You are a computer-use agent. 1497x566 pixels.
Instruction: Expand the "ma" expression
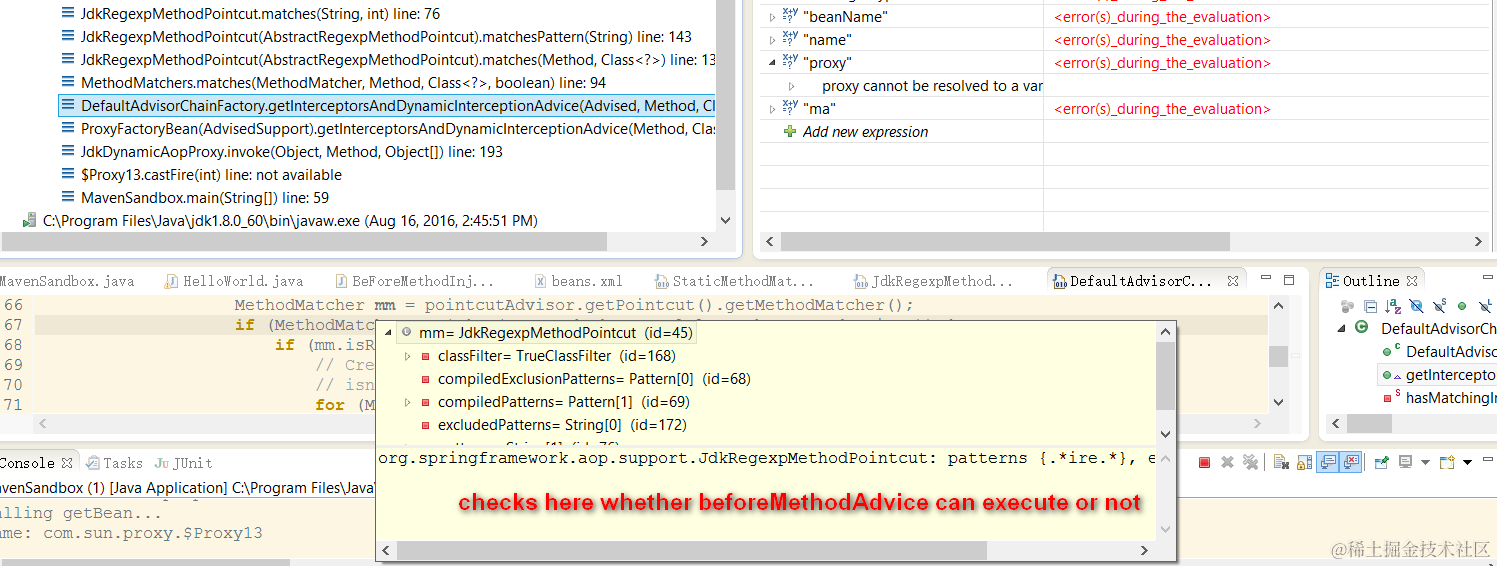point(772,109)
